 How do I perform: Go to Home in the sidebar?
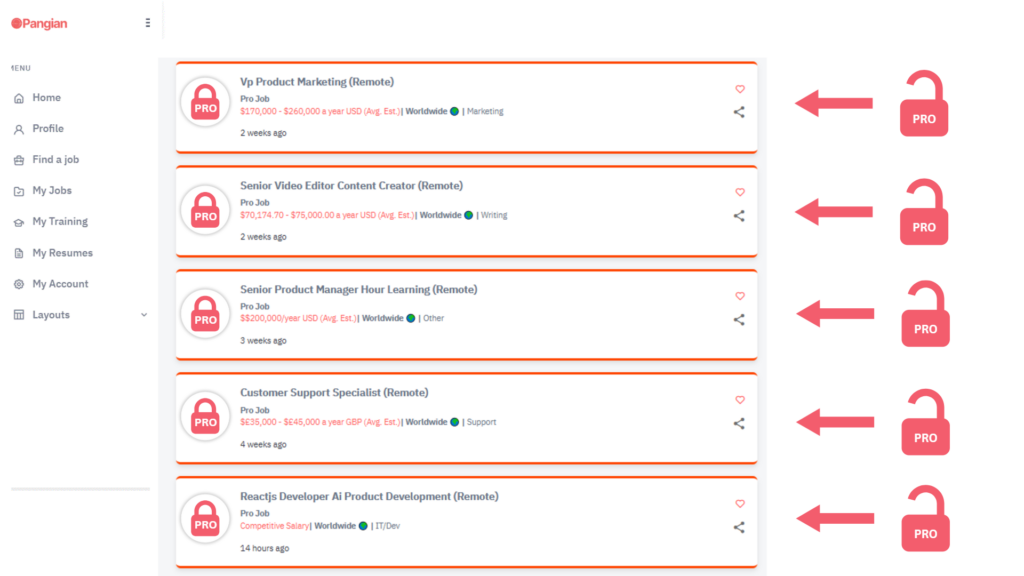click(x=46, y=97)
